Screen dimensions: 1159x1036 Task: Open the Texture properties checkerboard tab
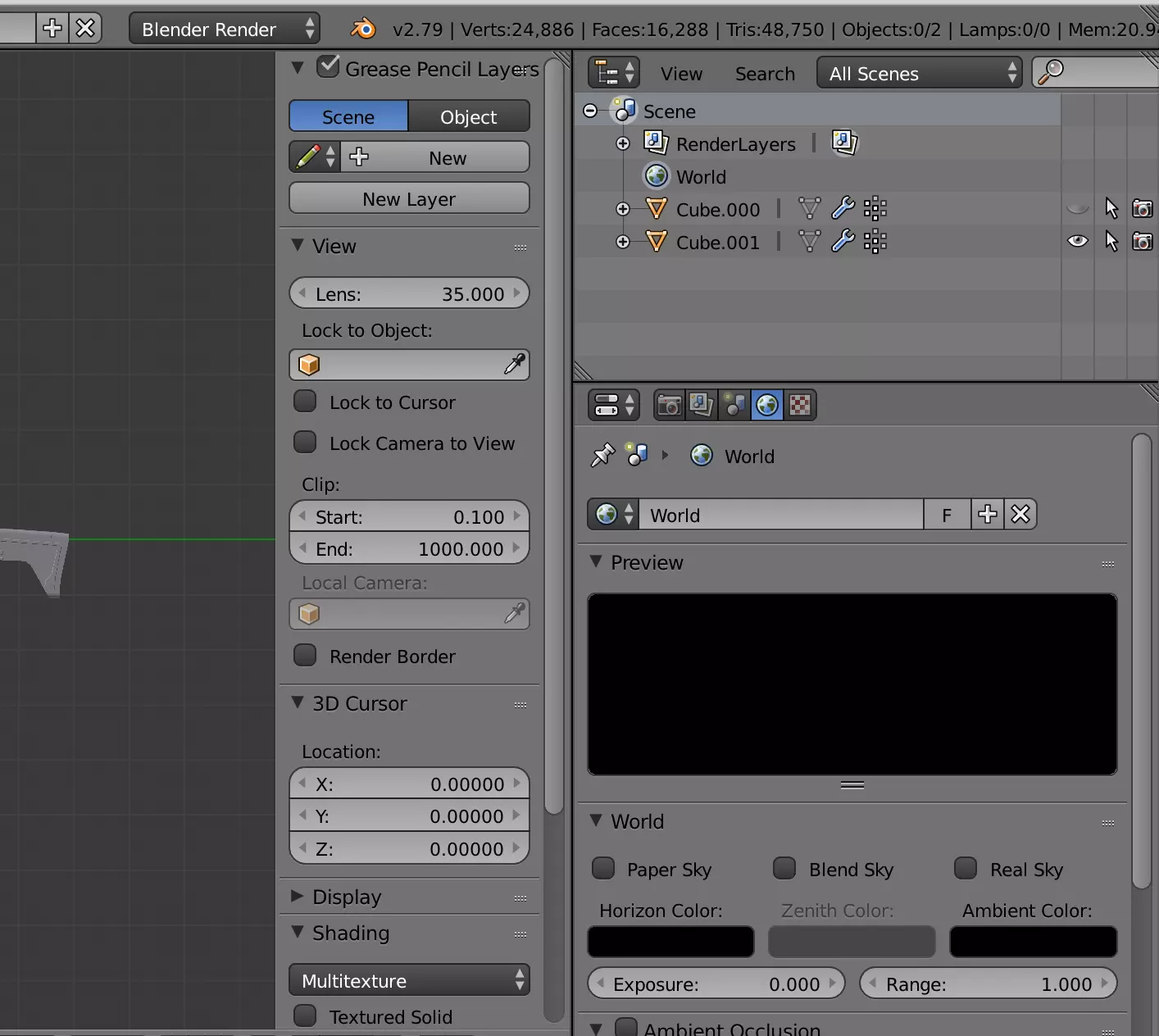[x=800, y=405]
